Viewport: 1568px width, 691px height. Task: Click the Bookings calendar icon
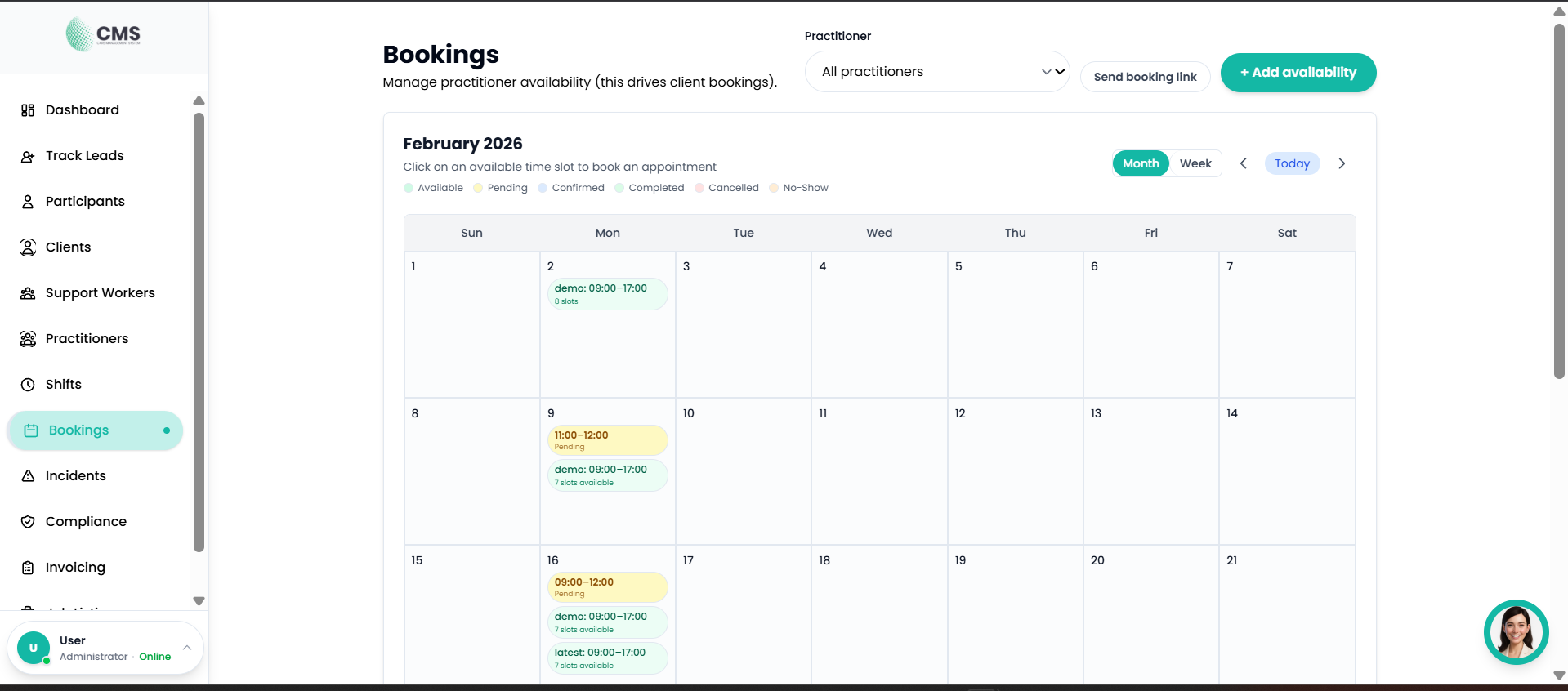coord(31,430)
